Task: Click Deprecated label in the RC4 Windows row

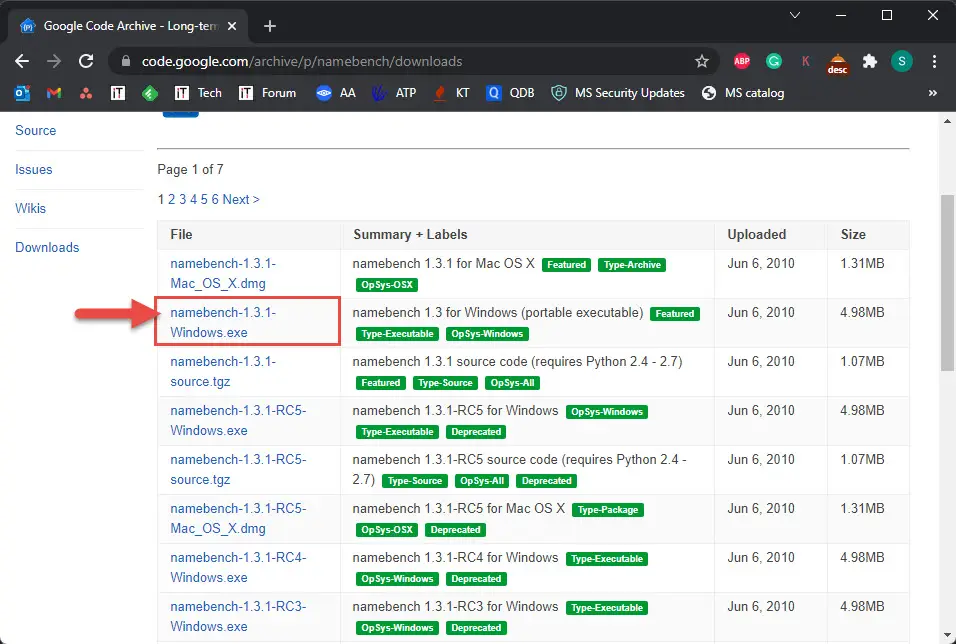Action: [476, 579]
